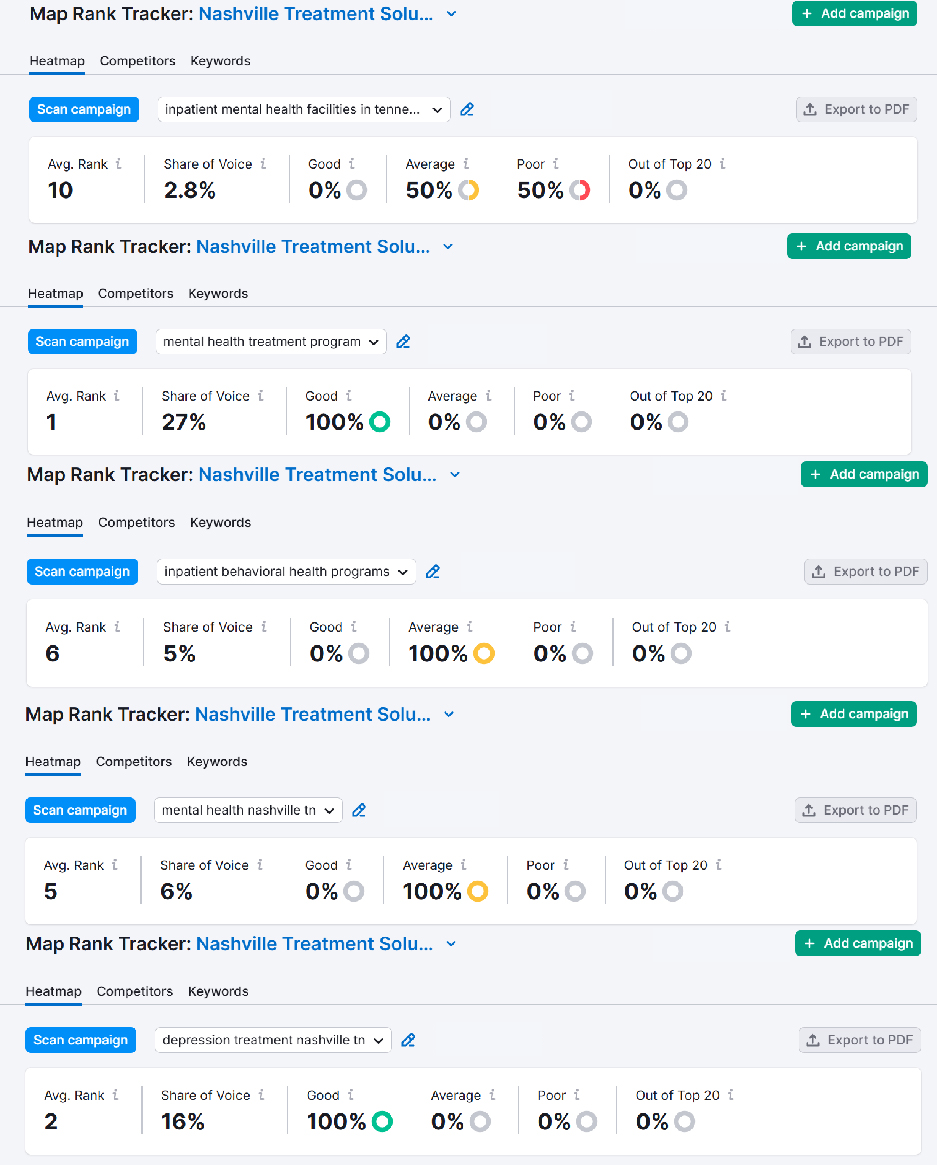Click info icon beside Avg. Rank 6 label
937x1165 pixels.
click(117, 627)
